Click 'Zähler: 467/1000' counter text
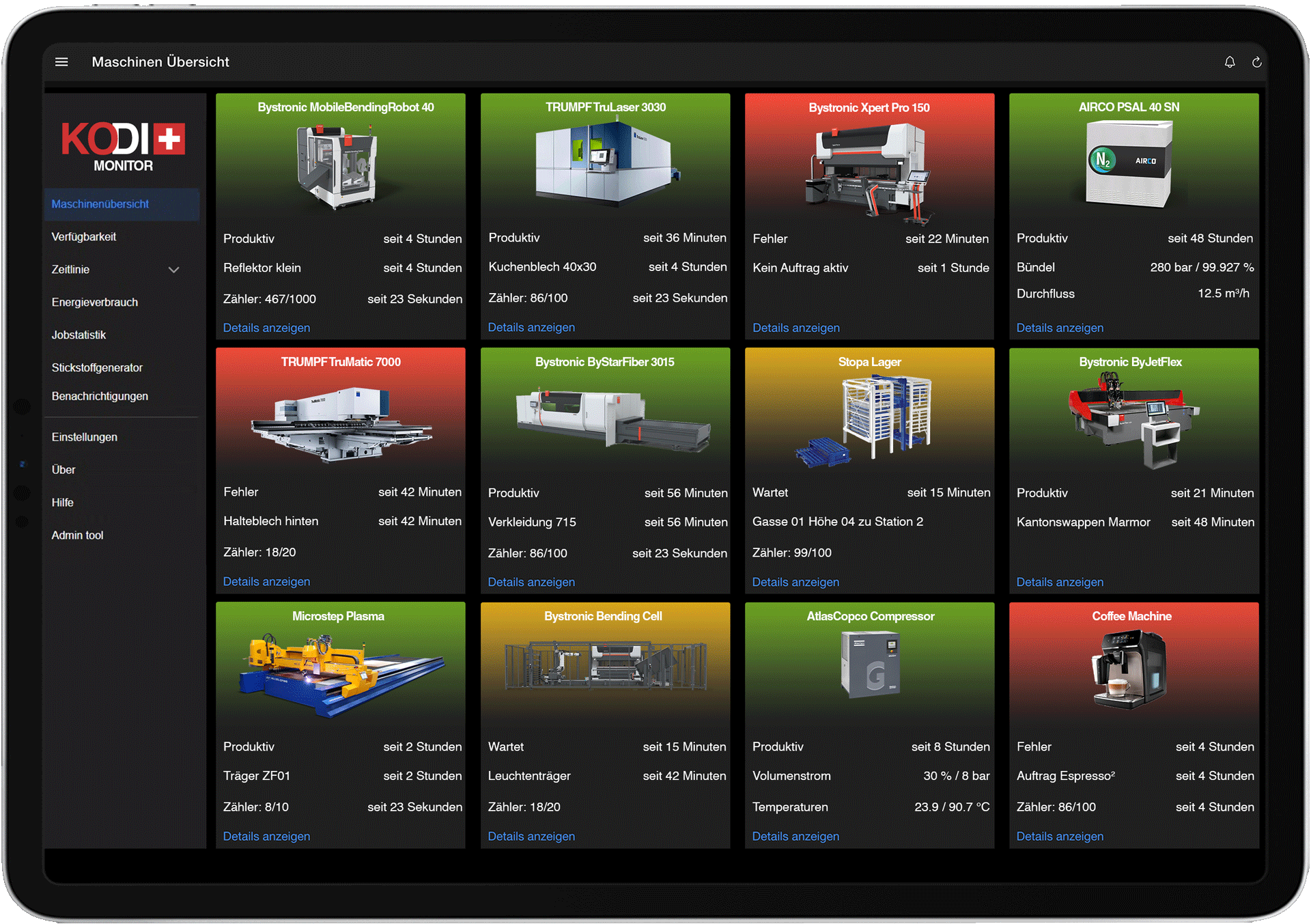 [x=270, y=299]
